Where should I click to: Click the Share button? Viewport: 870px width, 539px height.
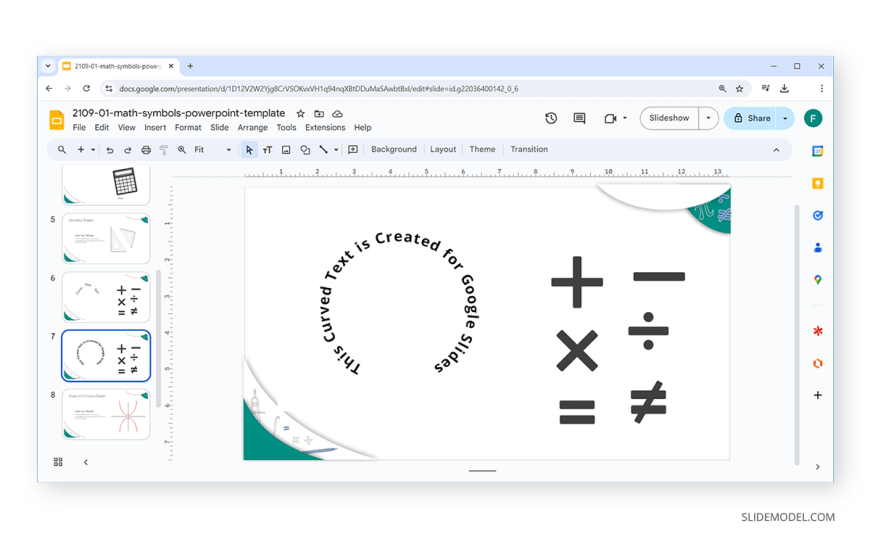[752, 118]
